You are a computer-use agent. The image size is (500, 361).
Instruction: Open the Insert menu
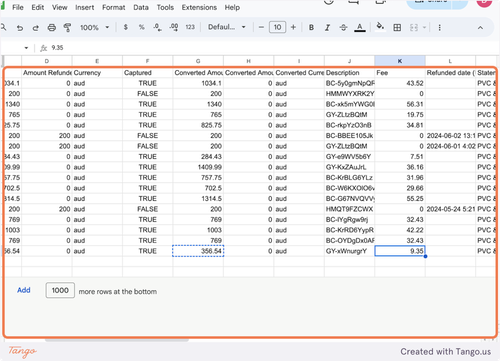(x=85, y=7)
